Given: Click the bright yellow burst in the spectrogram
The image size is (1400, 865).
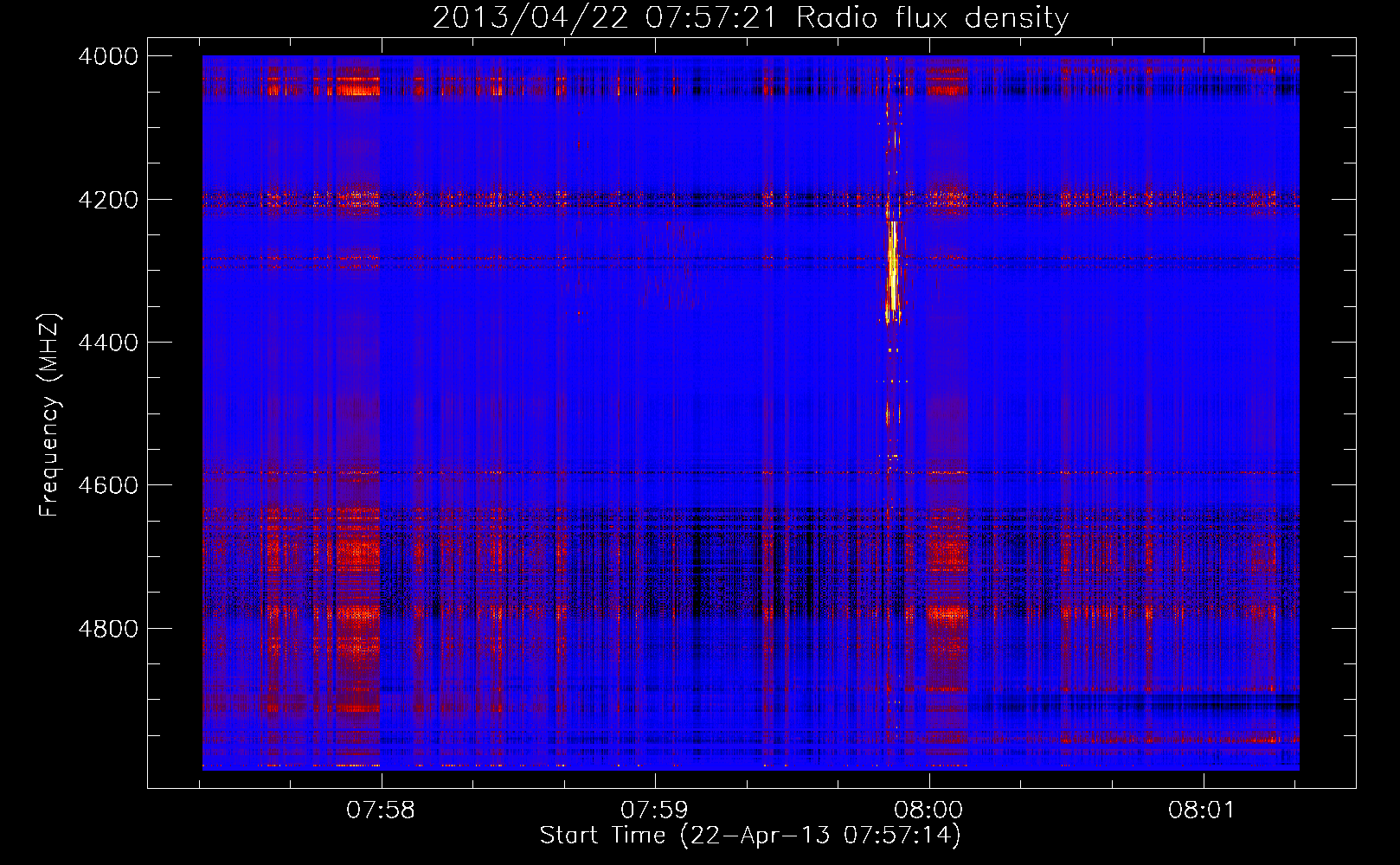Looking at the screenshot, I should point(893,268).
